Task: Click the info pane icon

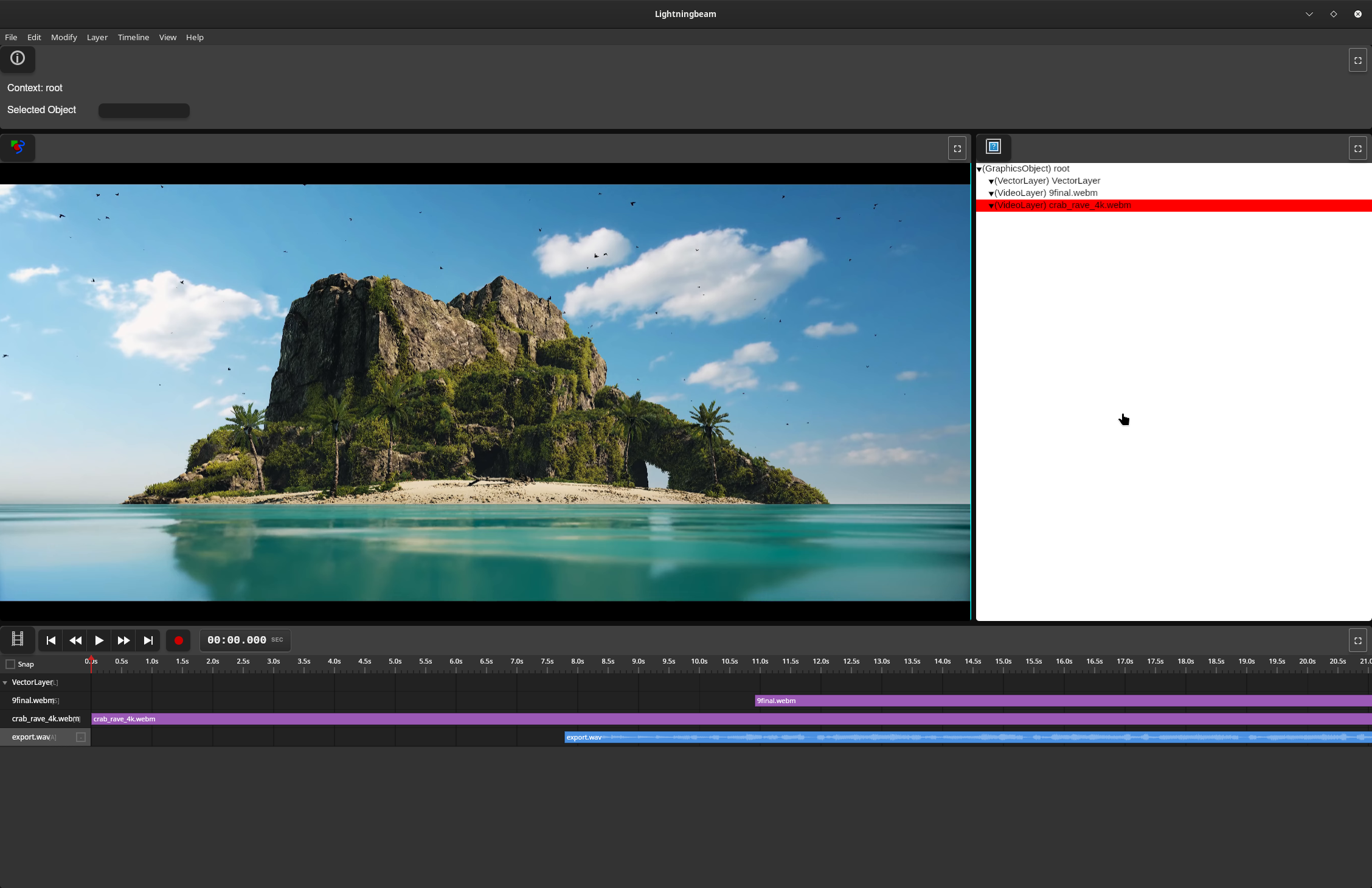Action: [18, 58]
